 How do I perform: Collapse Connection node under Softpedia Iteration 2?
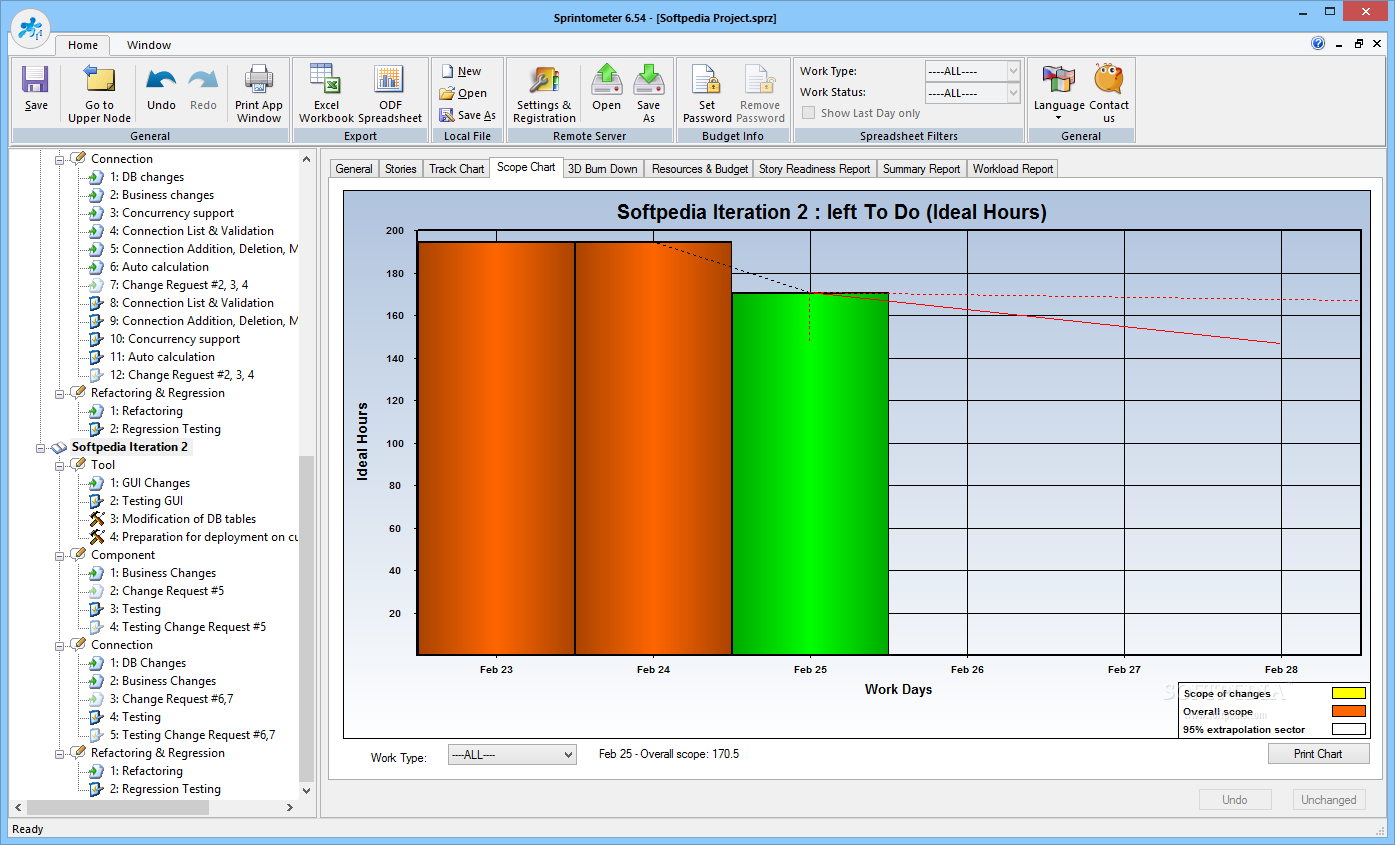(x=59, y=645)
